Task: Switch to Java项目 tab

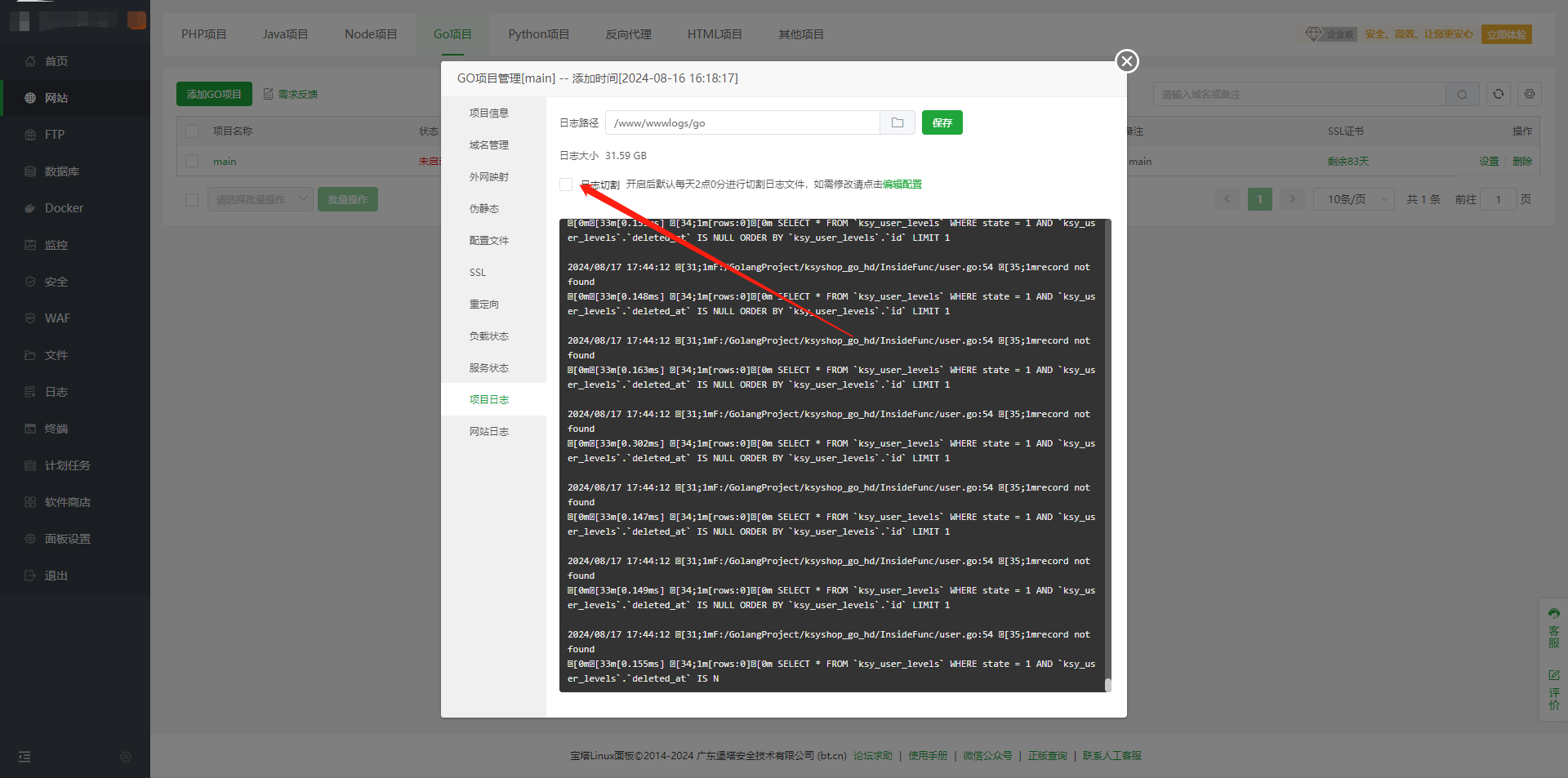Action: (x=286, y=34)
